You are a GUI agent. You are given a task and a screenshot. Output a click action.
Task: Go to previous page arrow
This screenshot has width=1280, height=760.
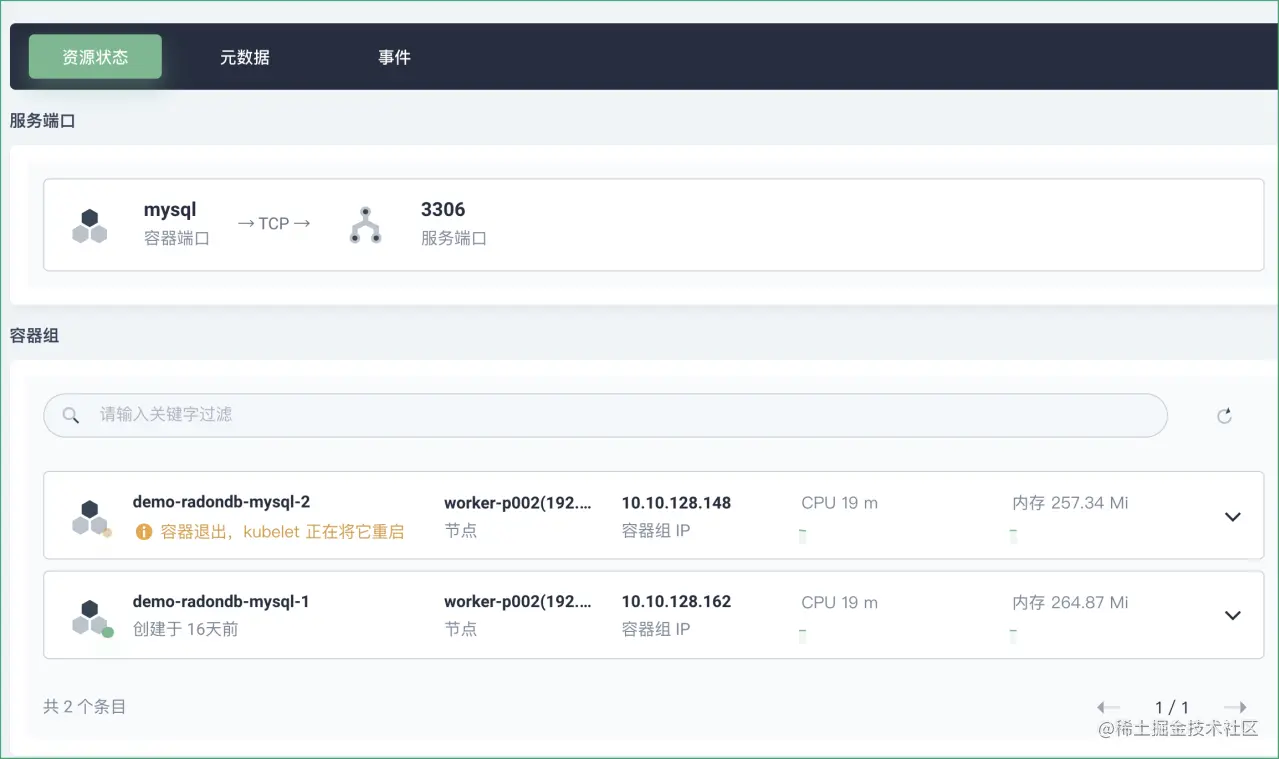click(x=1108, y=707)
